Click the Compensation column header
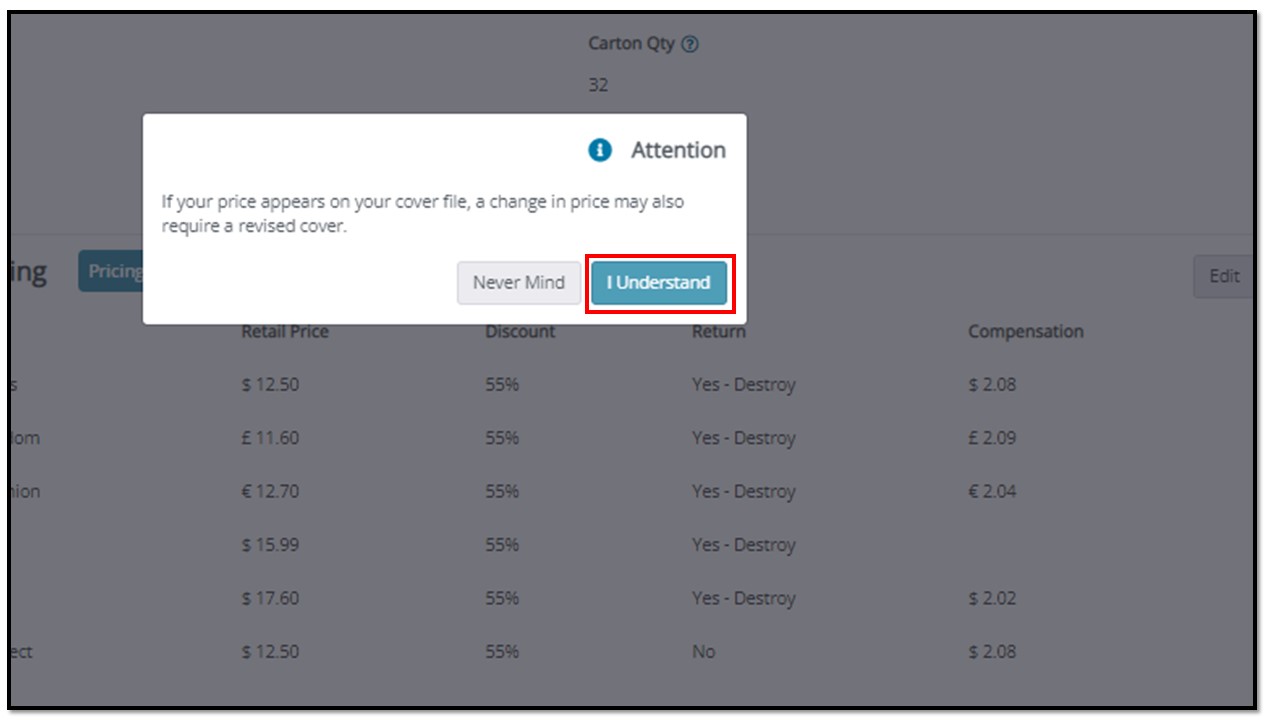 click(1025, 332)
